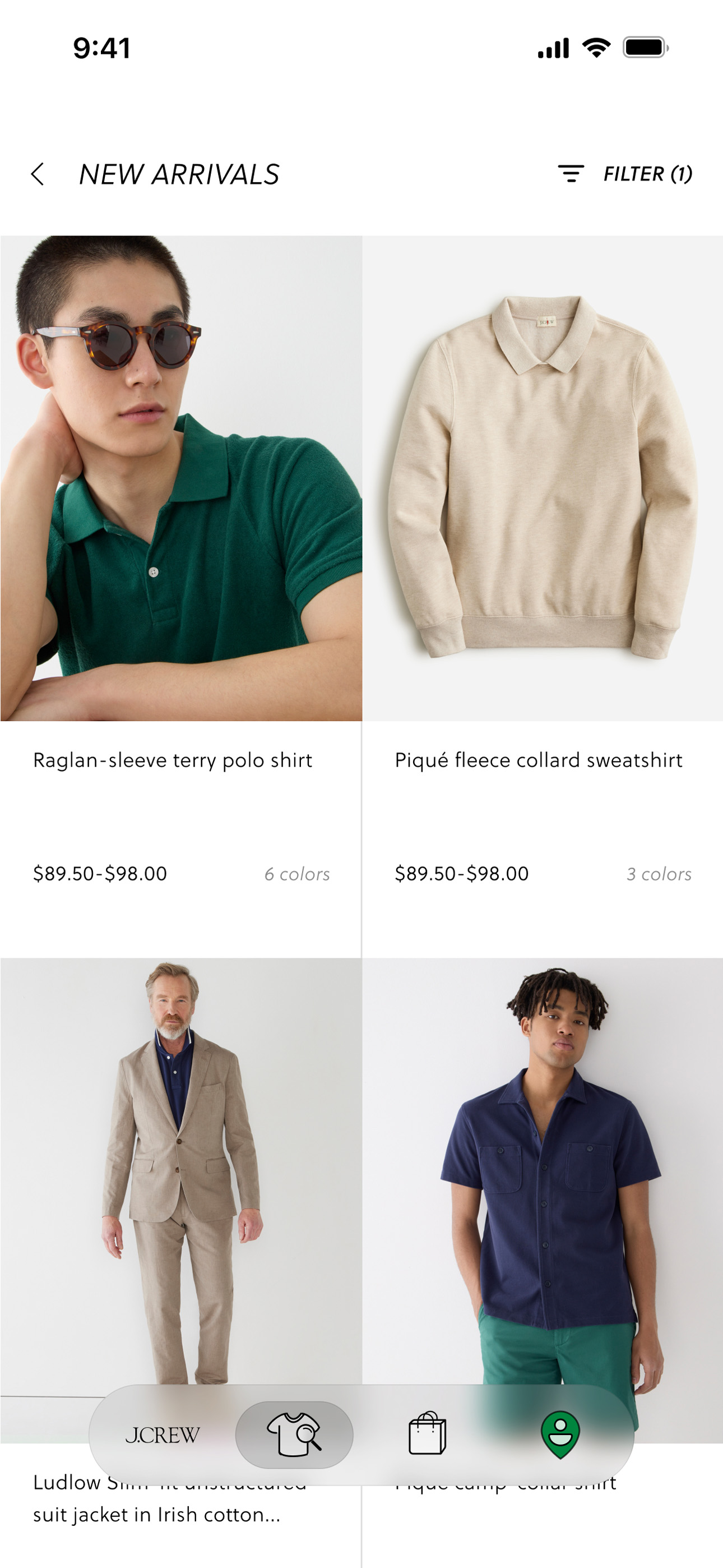
Task: Show the 6 colors option for the polo
Action: (x=297, y=874)
